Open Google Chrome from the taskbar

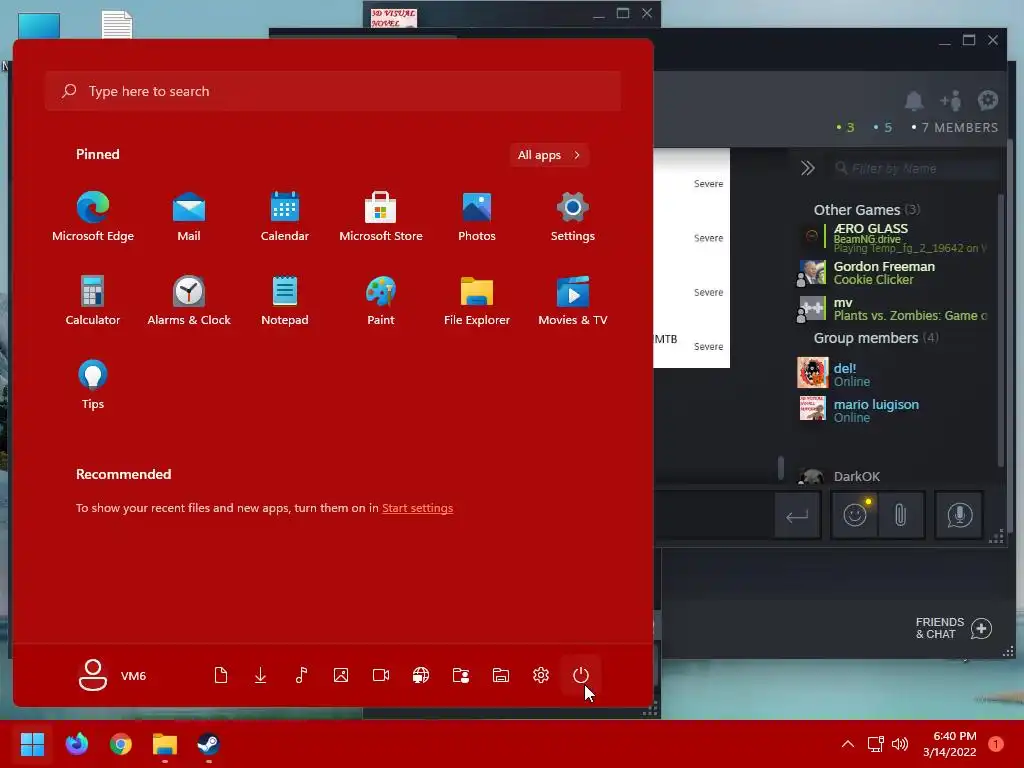(x=121, y=744)
